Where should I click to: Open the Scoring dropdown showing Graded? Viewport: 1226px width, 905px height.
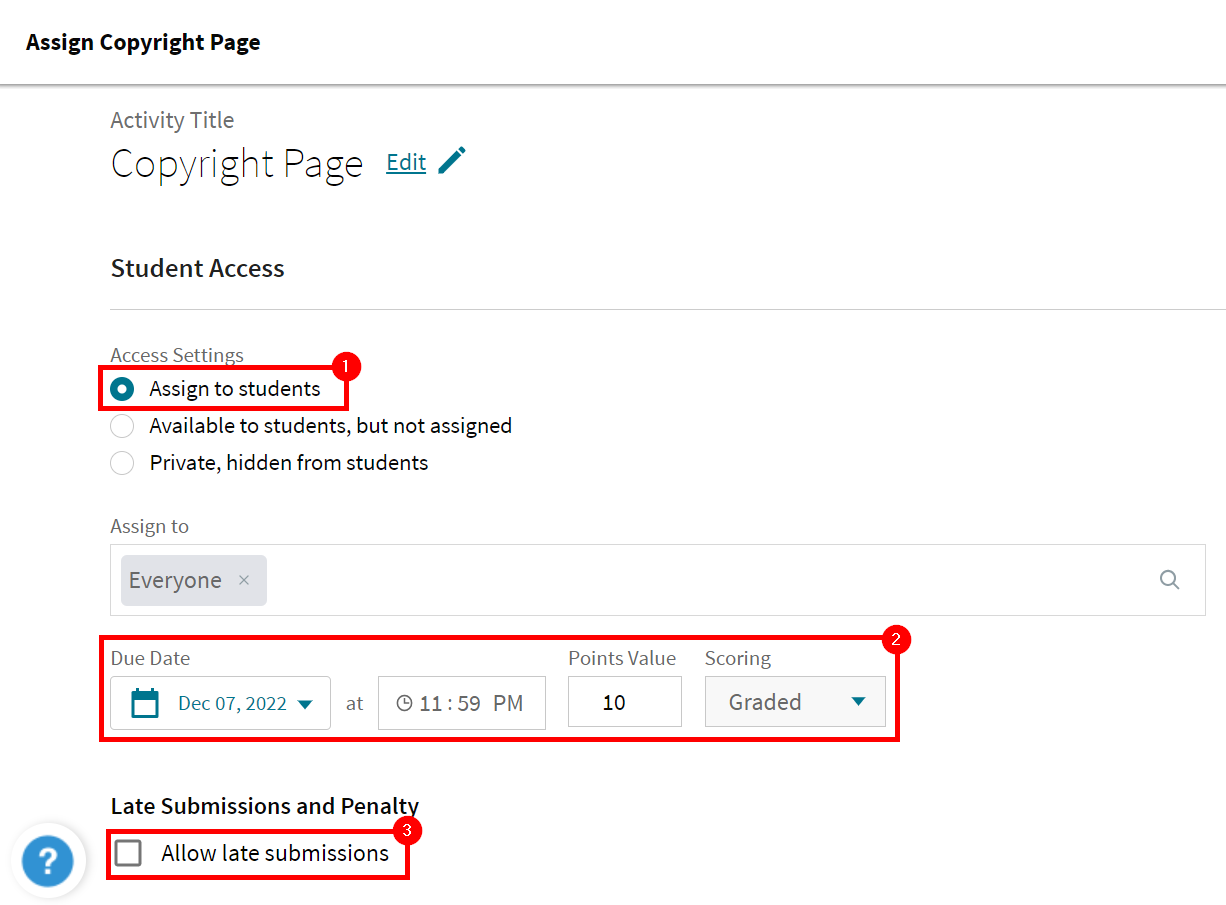pyautogui.click(x=795, y=701)
